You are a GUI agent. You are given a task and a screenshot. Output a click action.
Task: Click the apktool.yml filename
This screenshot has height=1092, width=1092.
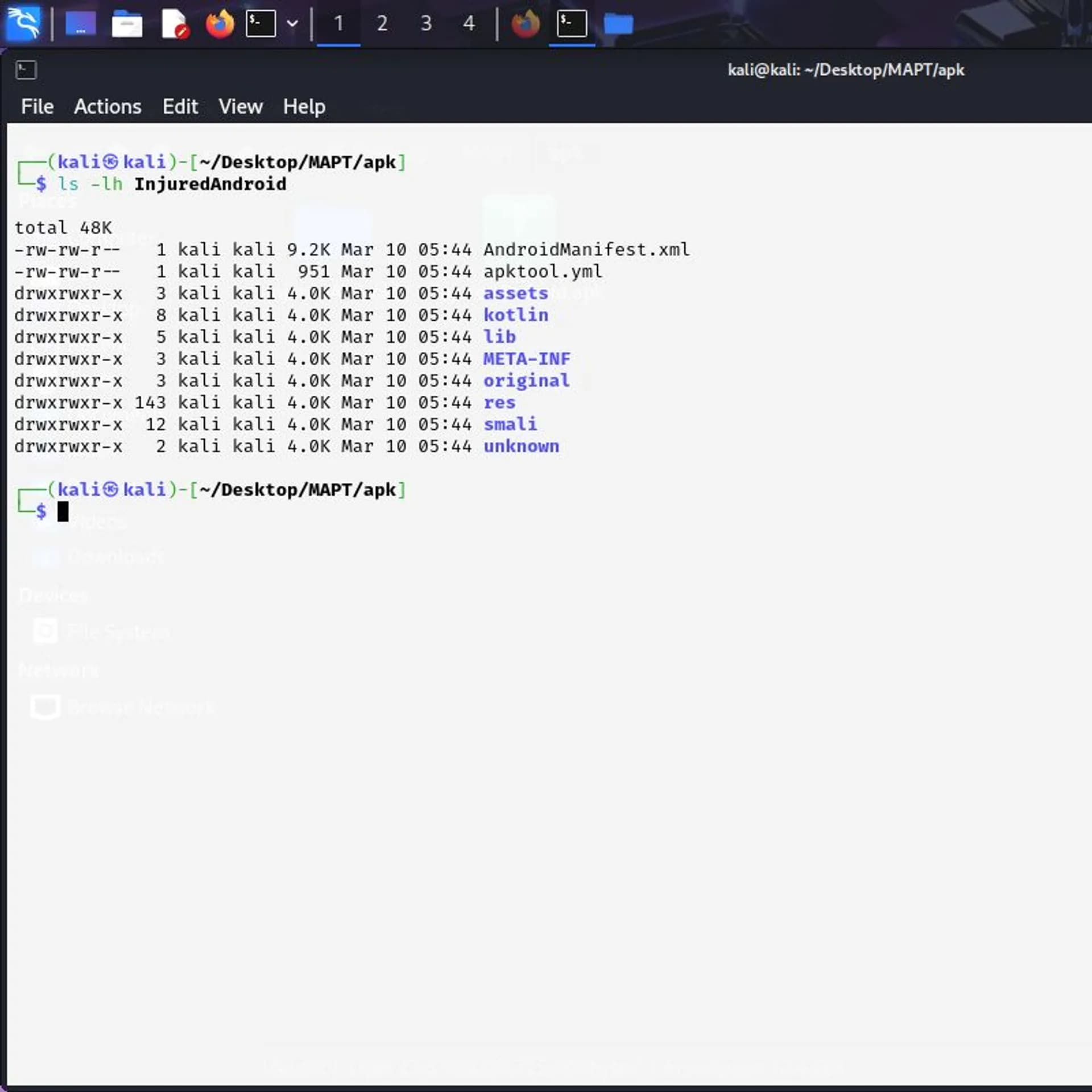coord(543,271)
